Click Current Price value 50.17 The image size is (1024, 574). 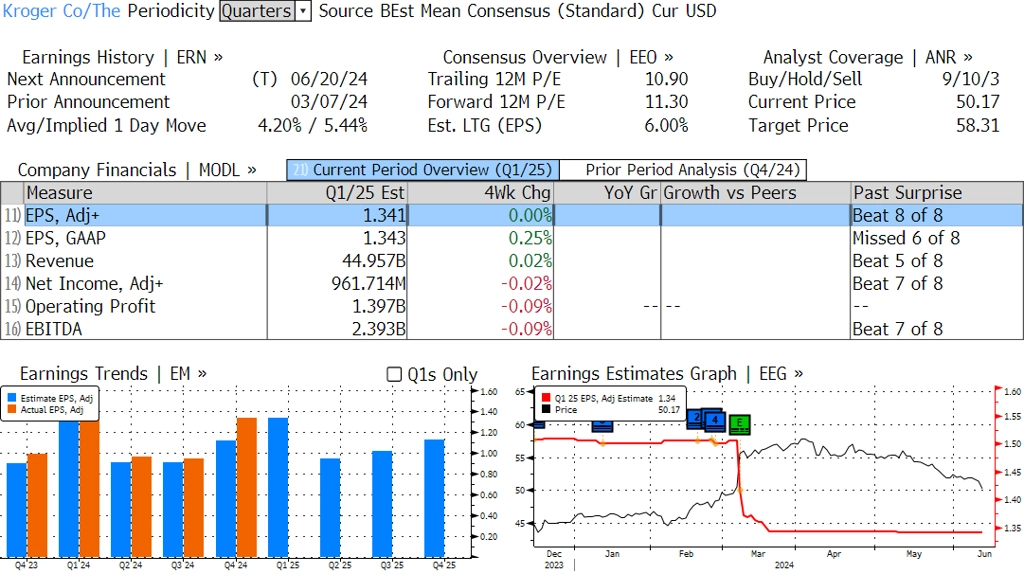point(978,102)
